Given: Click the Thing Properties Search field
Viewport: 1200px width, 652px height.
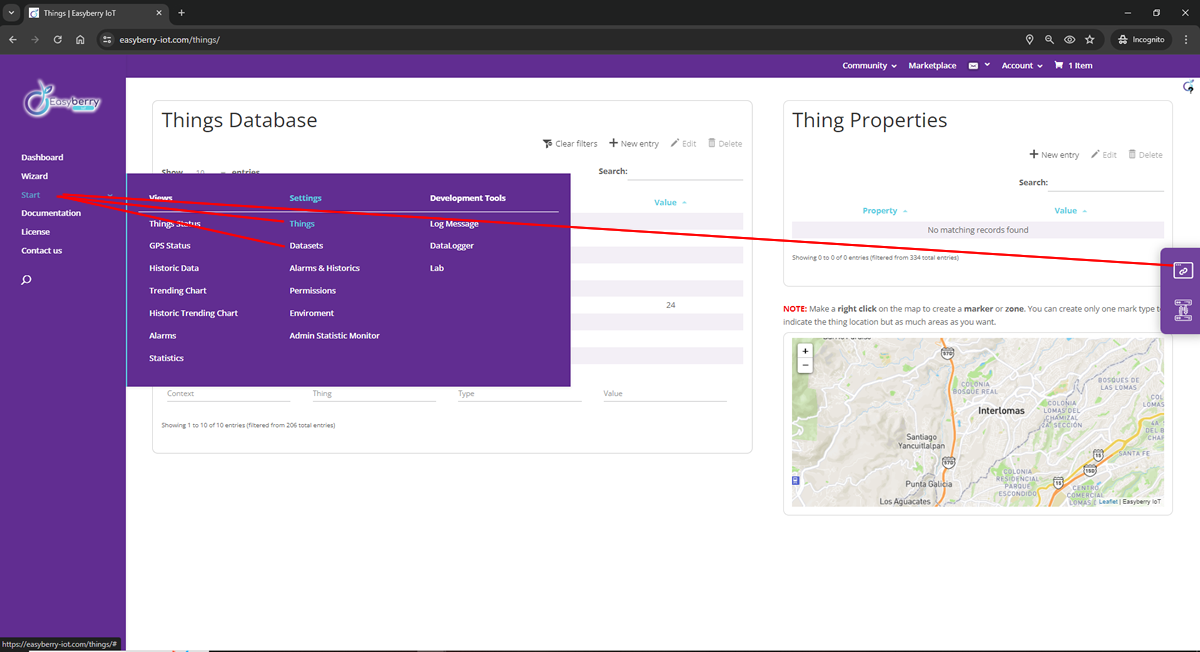Looking at the screenshot, I should pyautogui.click(x=1106, y=183).
